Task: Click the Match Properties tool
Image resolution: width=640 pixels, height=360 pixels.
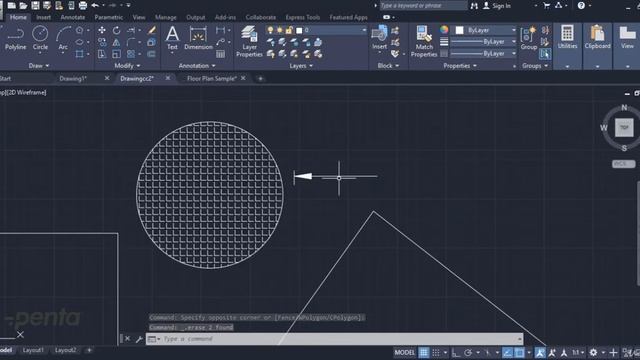Action: pos(424,41)
